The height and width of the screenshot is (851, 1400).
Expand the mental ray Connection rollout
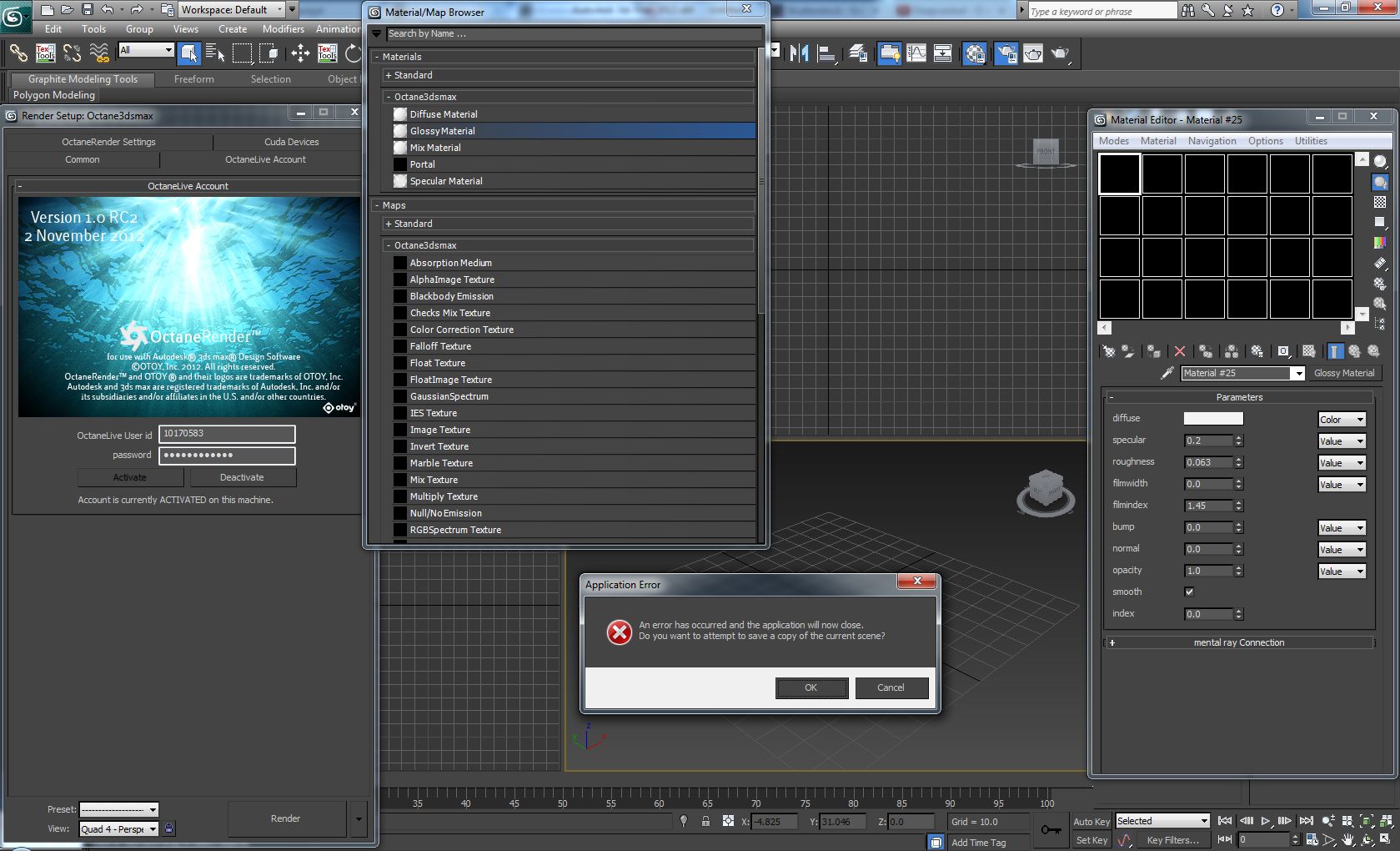pyautogui.click(x=1238, y=642)
